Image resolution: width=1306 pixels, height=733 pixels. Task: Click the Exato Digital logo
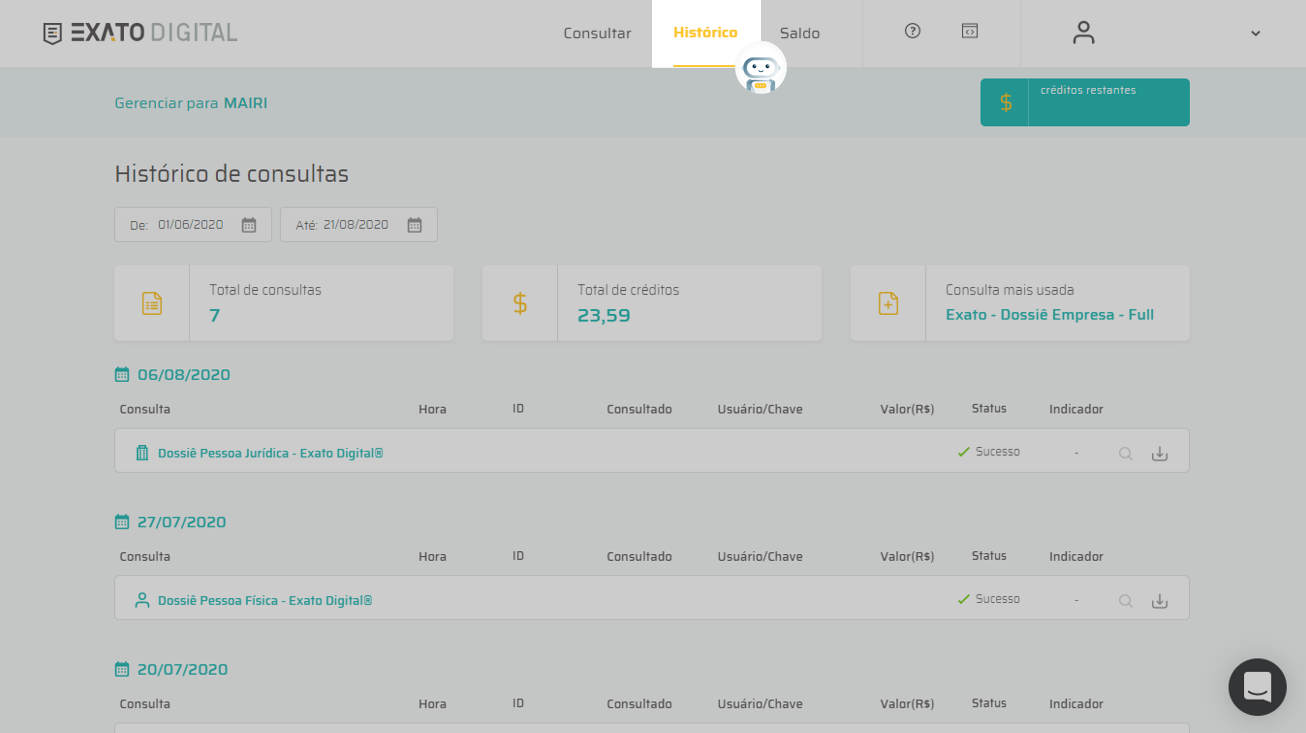140,33
